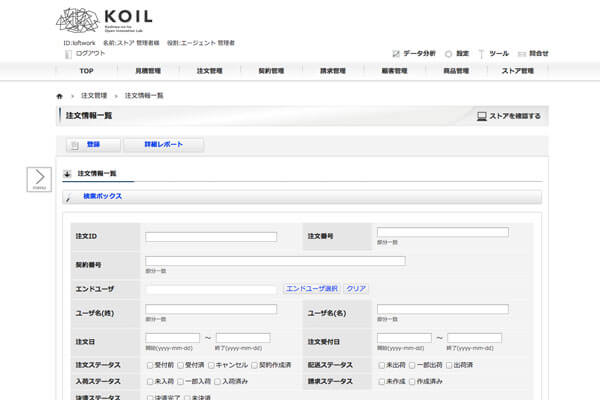Collapse the 注文情報一覧 section
Viewport: 600px width, 400px height.
click(67, 173)
